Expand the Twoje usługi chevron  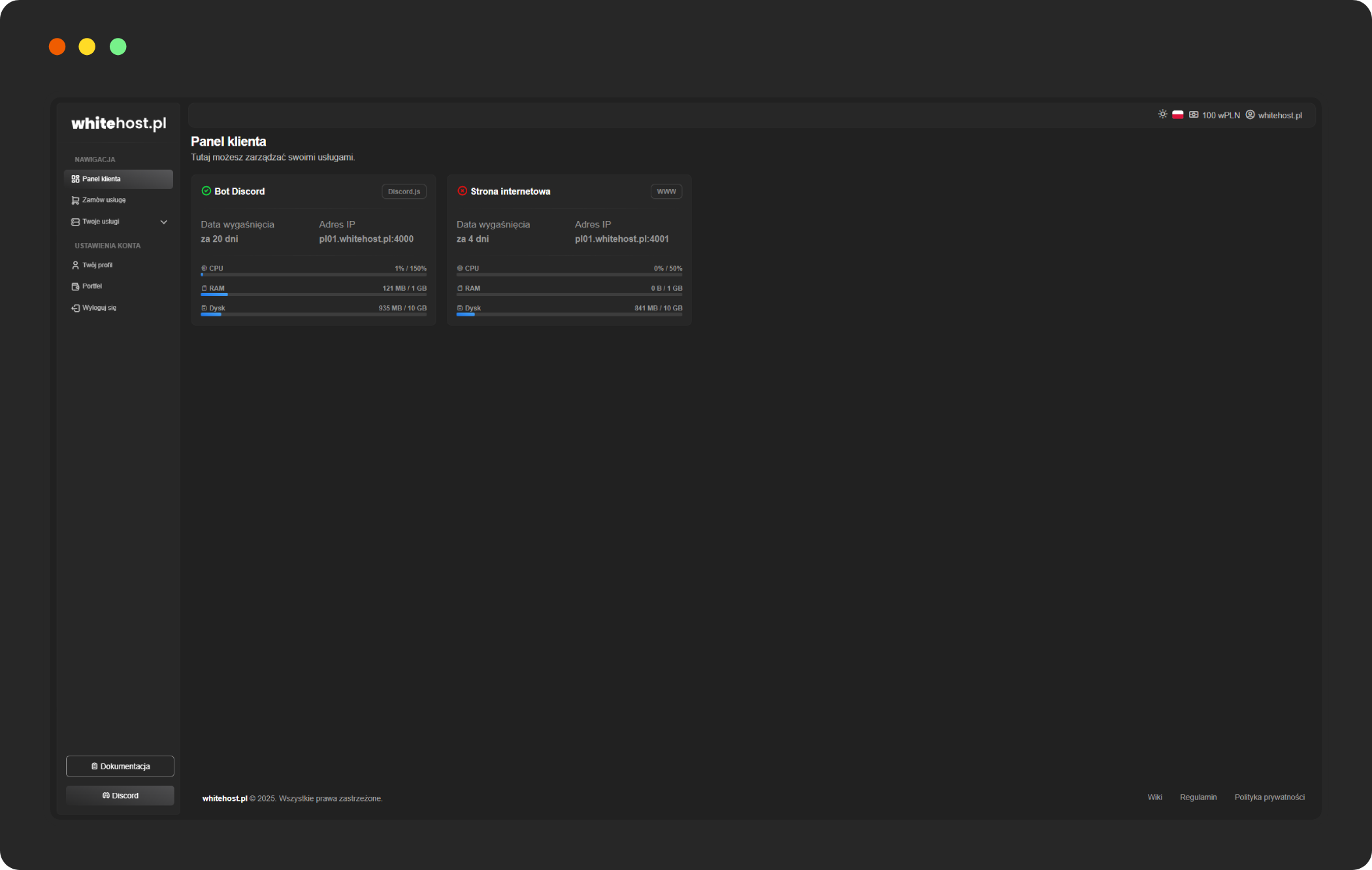pos(164,222)
